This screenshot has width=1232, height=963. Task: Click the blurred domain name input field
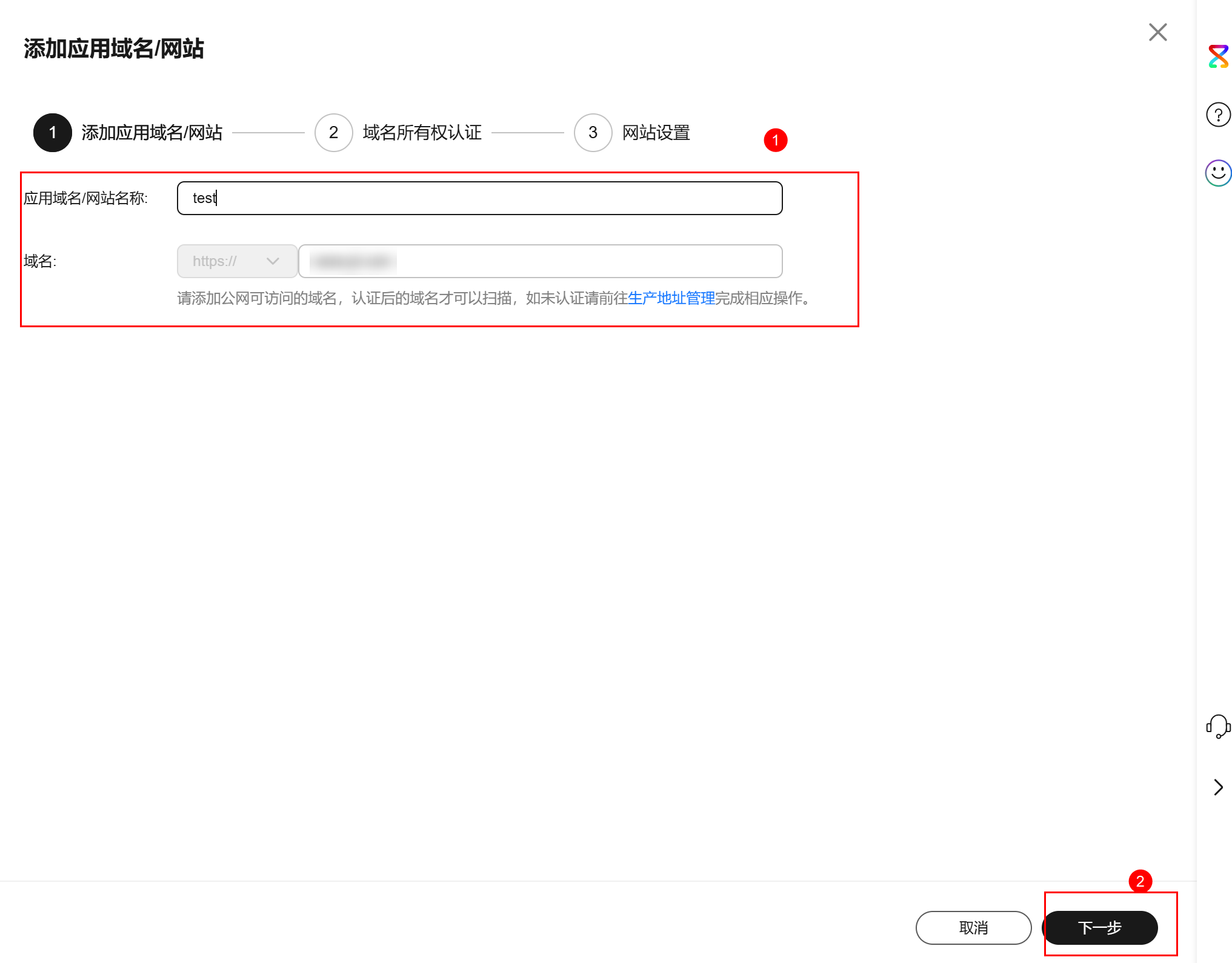(x=539, y=261)
